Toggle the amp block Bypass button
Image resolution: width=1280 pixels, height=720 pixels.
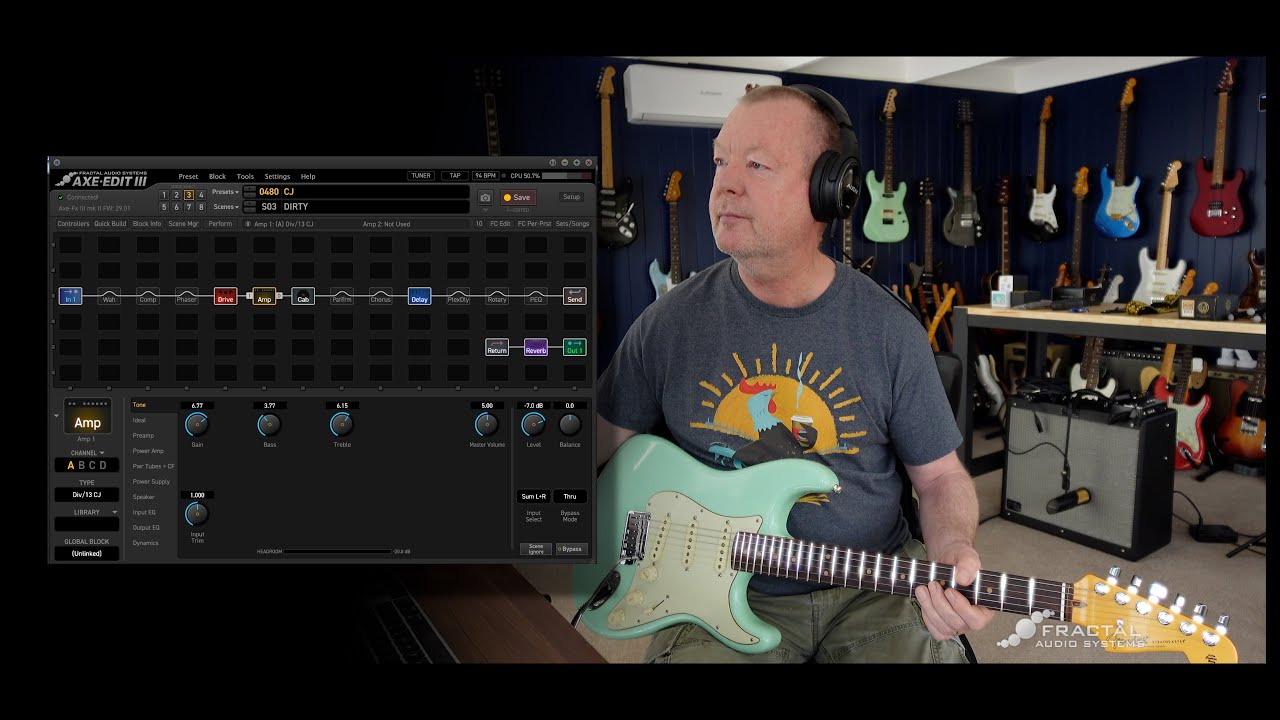point(570,549)
